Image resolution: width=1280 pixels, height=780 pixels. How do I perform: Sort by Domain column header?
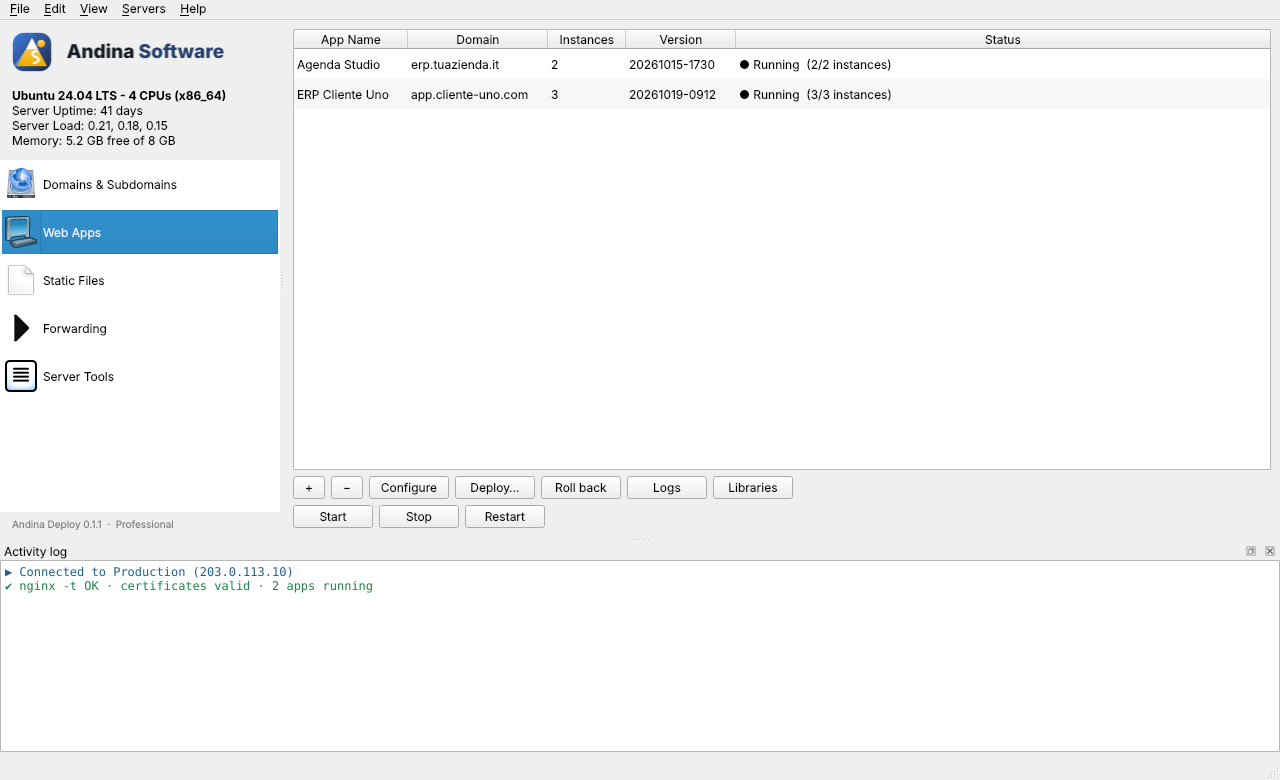point(478,40)
